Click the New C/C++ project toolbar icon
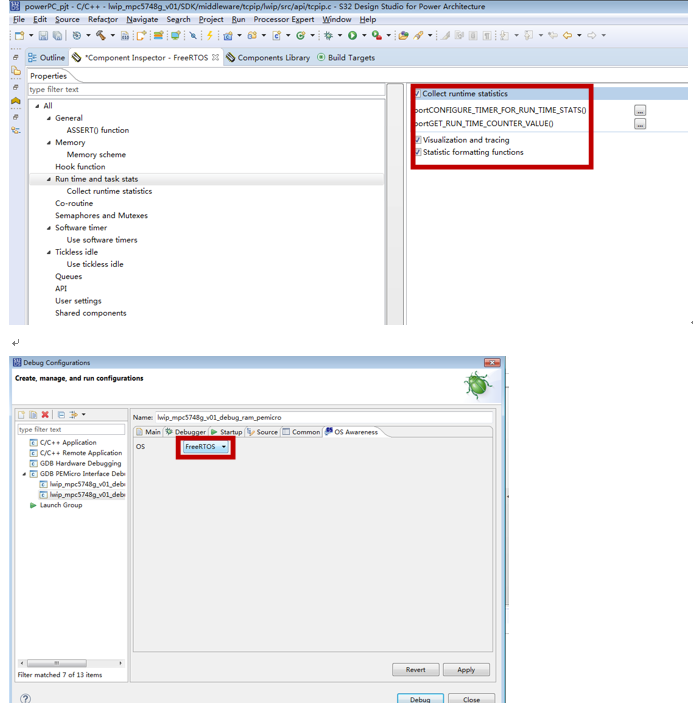The image size is (693, 703). click(228, 35)
